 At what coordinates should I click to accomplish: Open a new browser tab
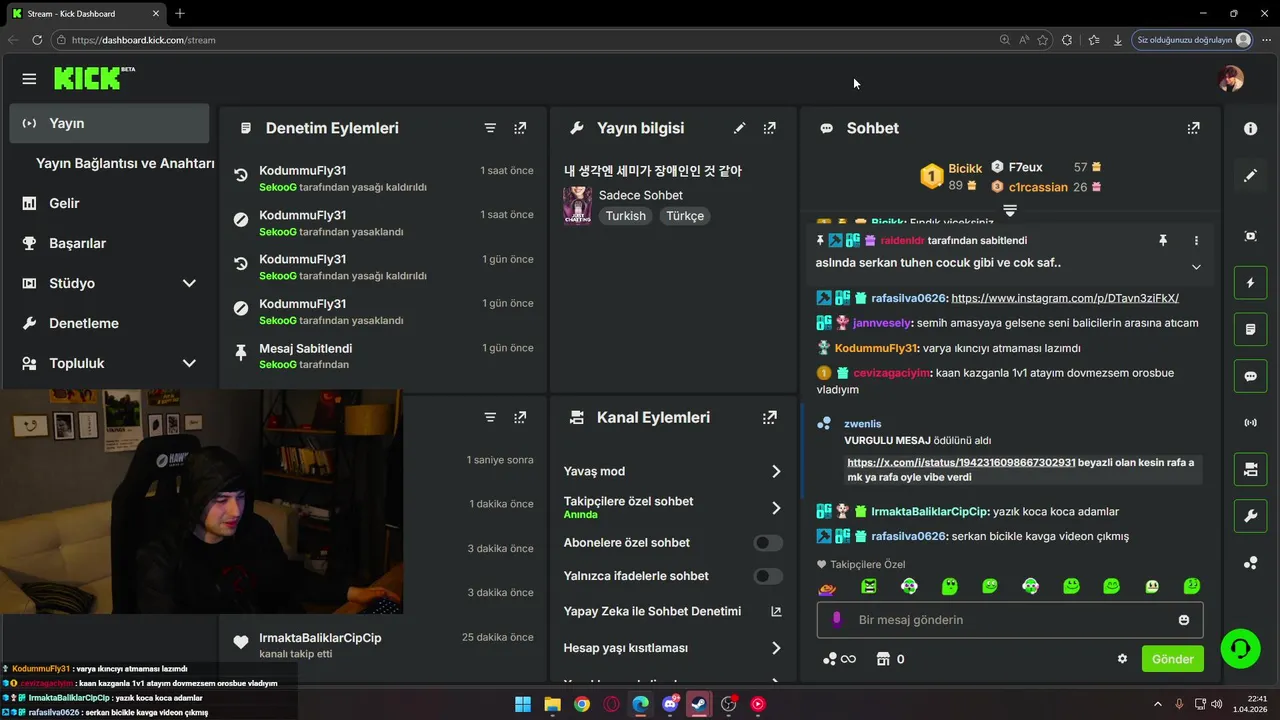(x=180, y=13)
